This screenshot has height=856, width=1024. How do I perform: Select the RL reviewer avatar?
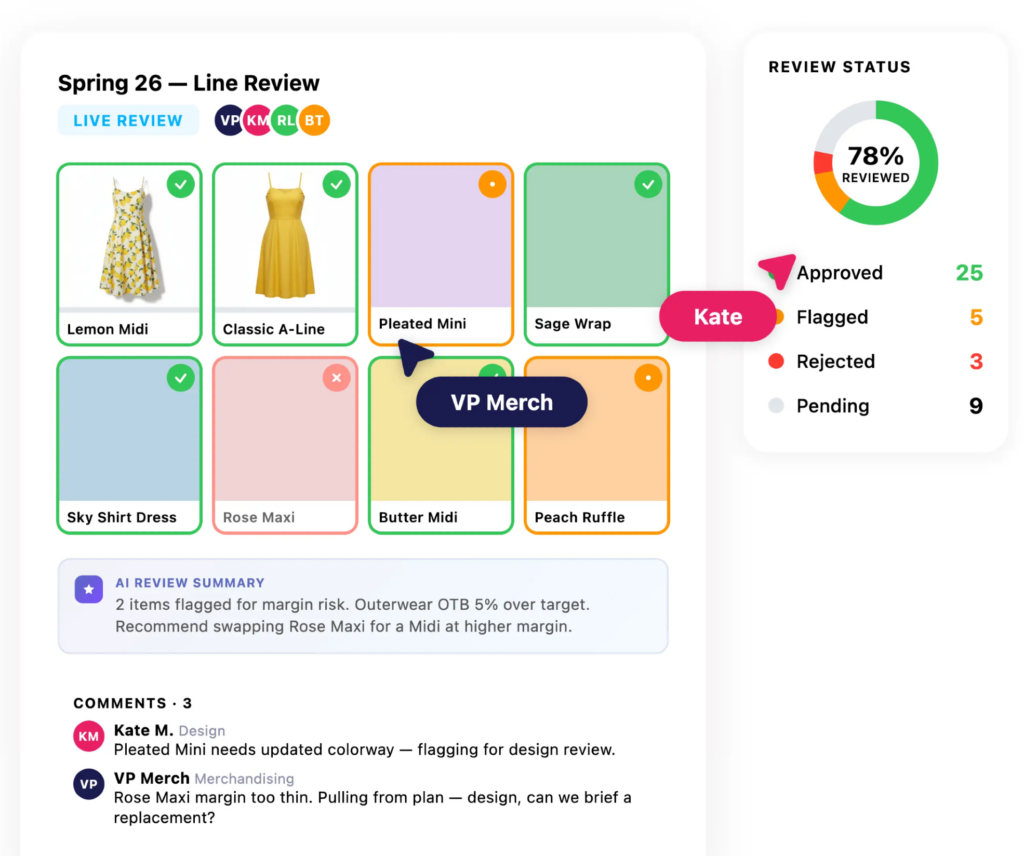(x=285, y=120)
